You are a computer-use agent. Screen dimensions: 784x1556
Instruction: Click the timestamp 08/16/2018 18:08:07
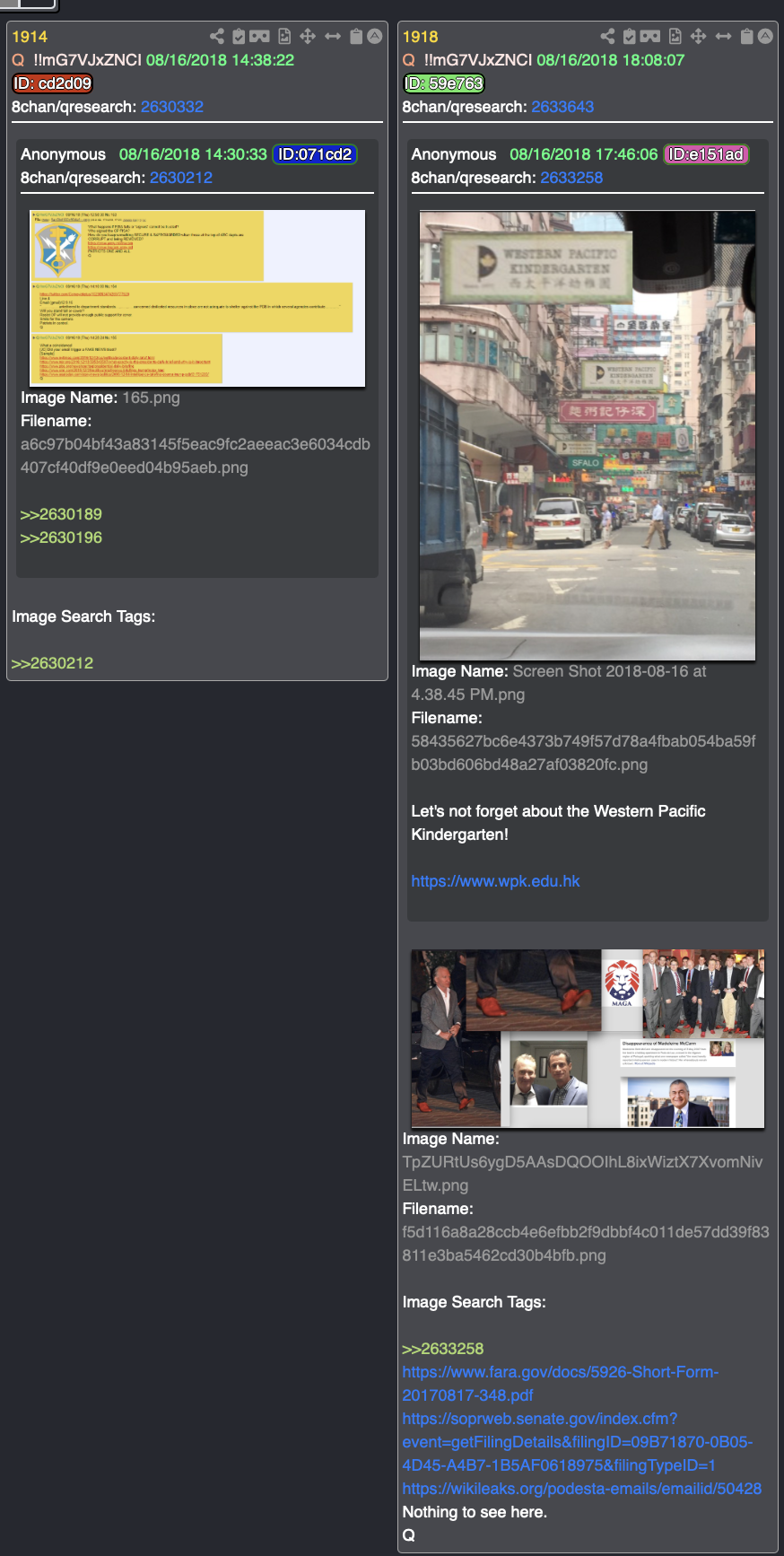coord(611,60)
